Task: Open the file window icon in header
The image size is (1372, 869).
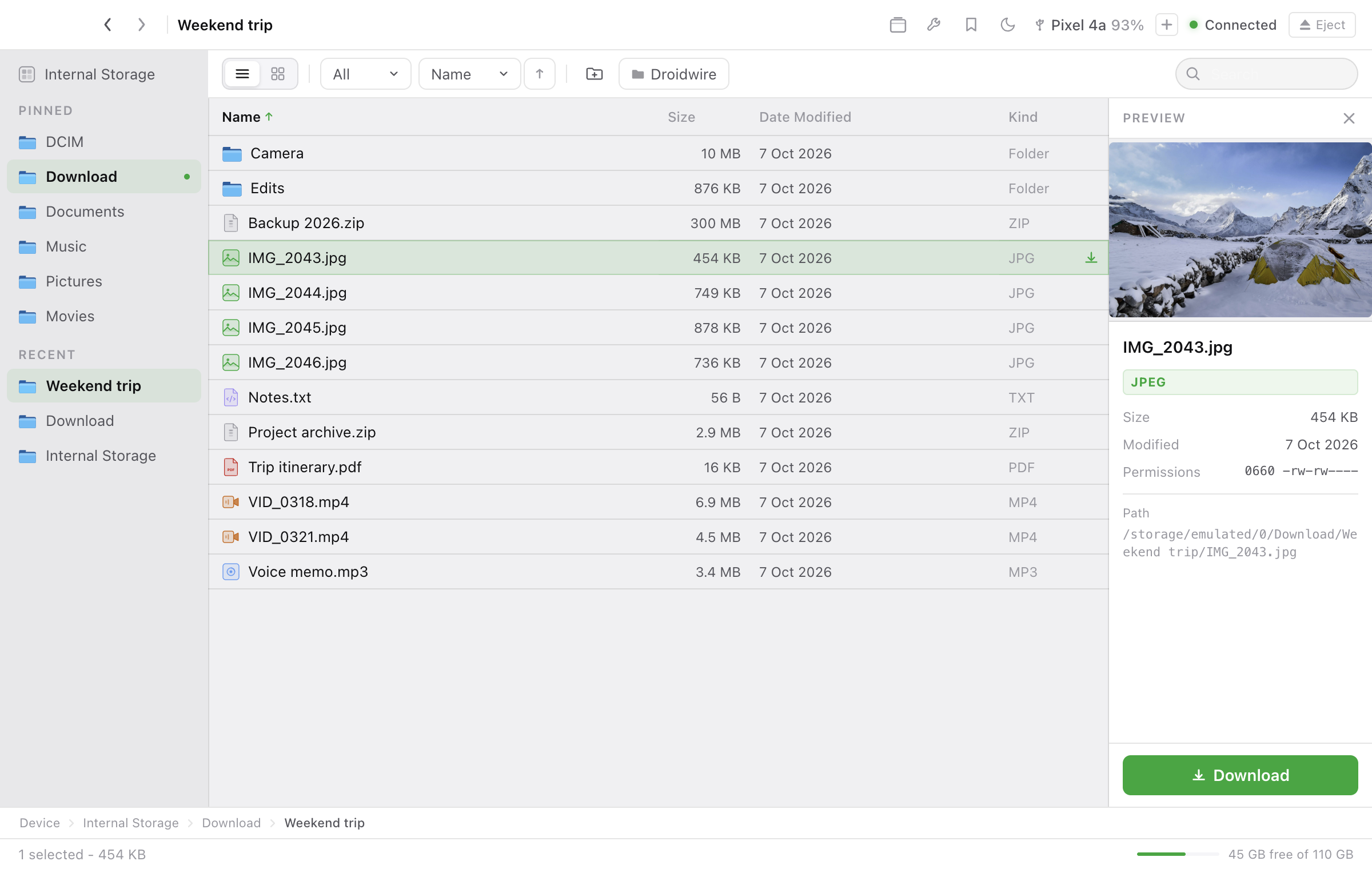Action: (x=898, y=25)
